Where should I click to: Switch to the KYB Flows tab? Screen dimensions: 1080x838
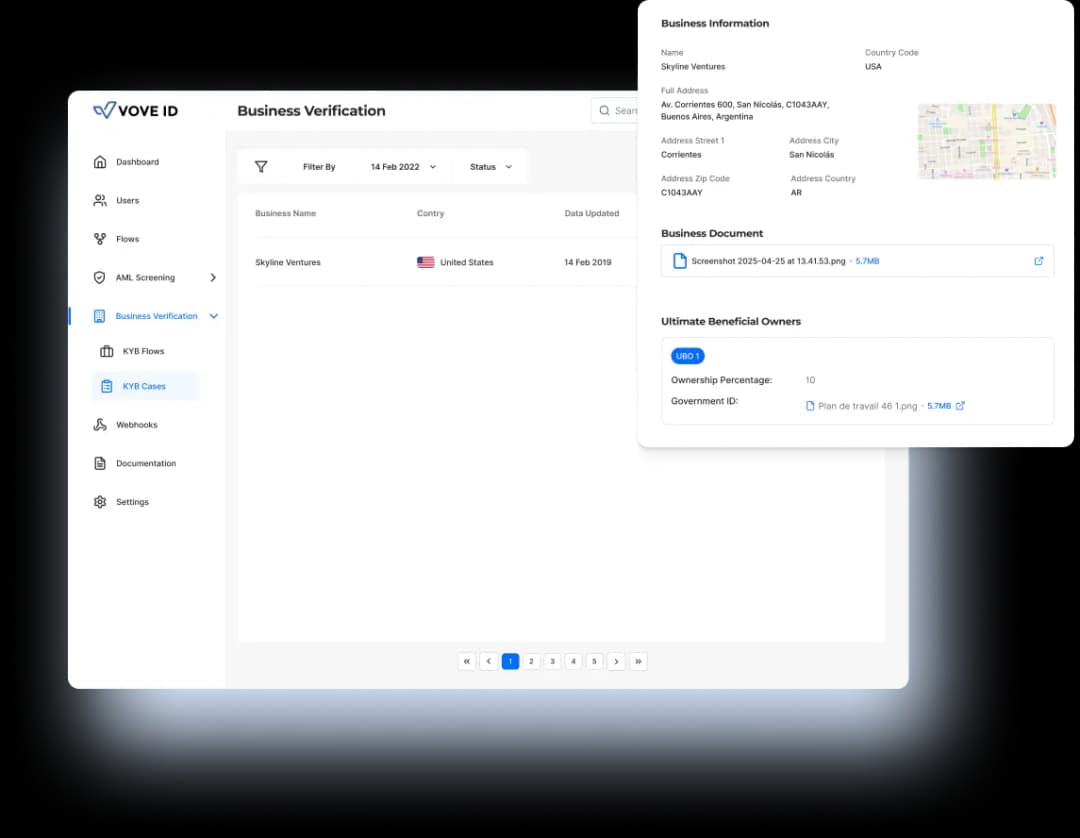coord(144,350)
